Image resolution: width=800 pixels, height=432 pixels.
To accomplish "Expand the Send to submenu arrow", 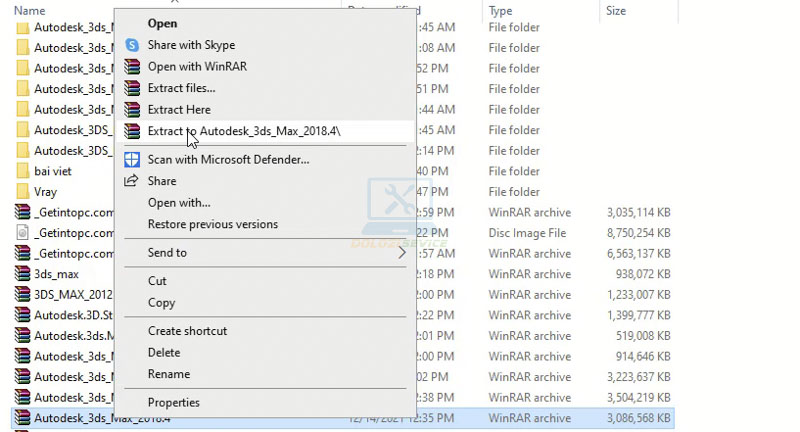I will 402,253.
